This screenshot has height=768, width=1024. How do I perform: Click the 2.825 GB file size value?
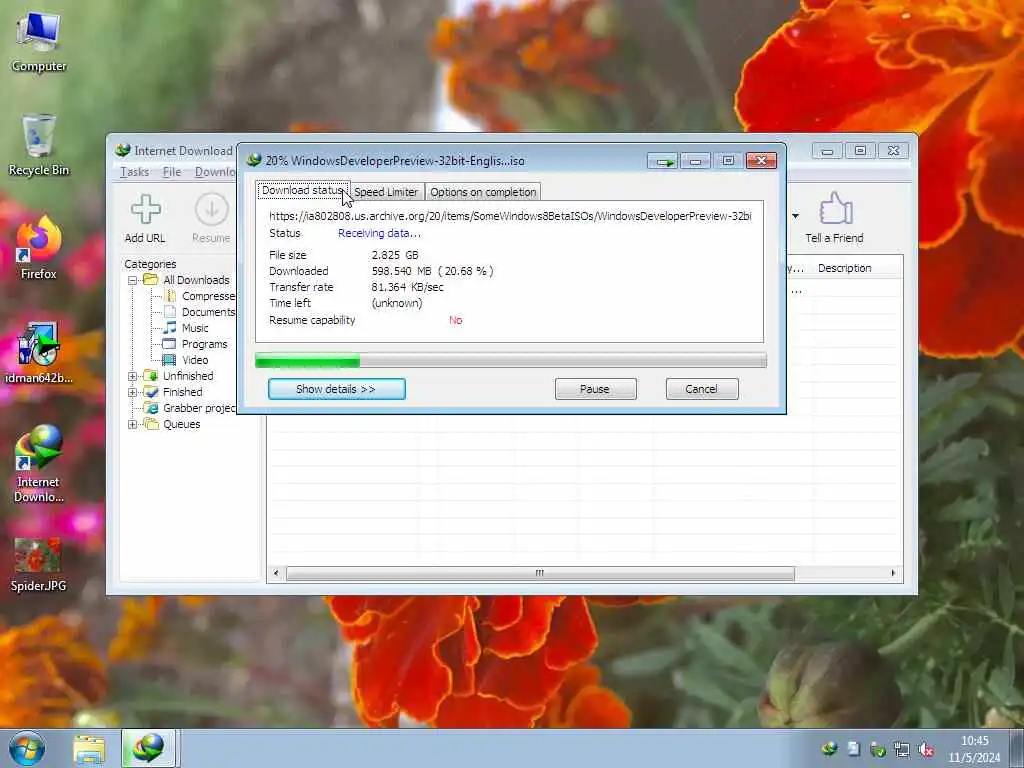395,255
